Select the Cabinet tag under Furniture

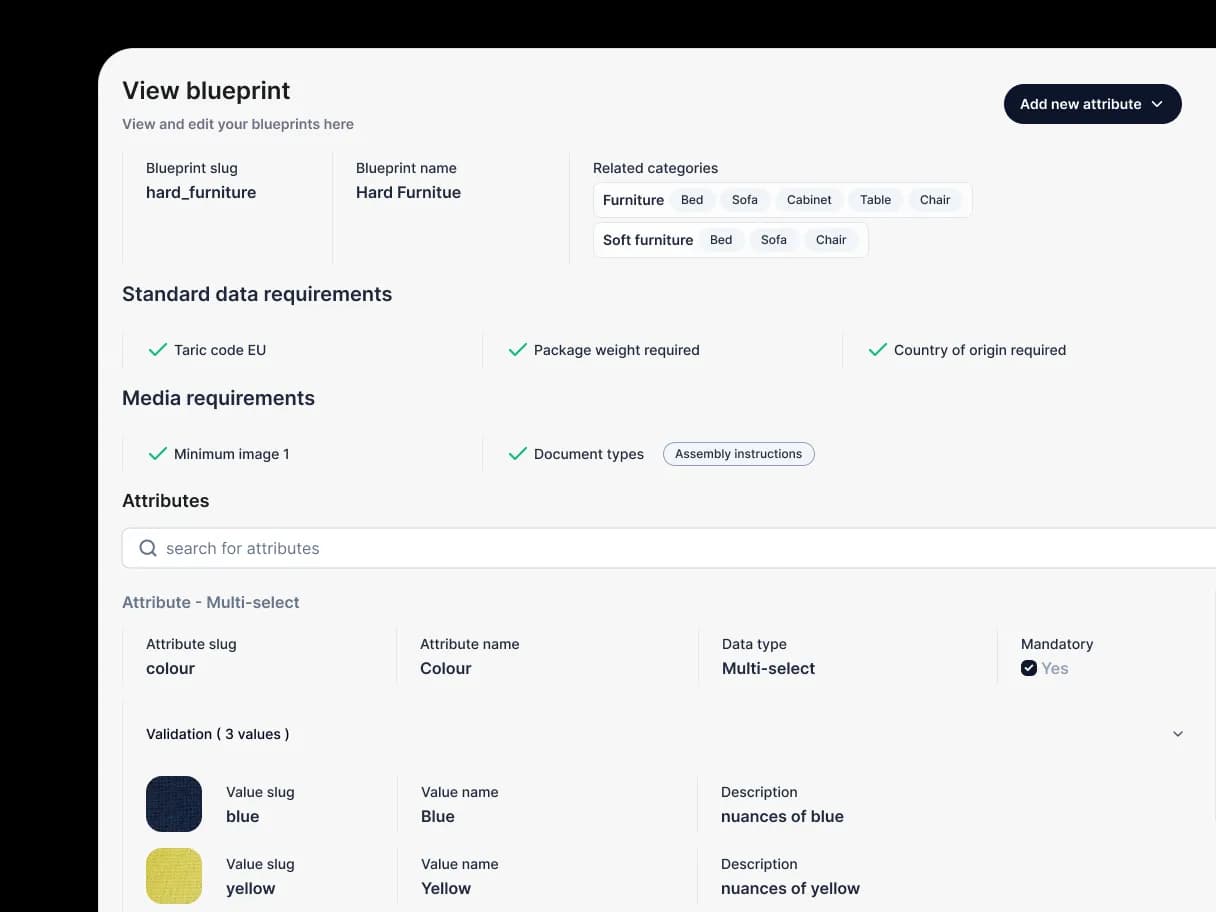tap(808, 199)
